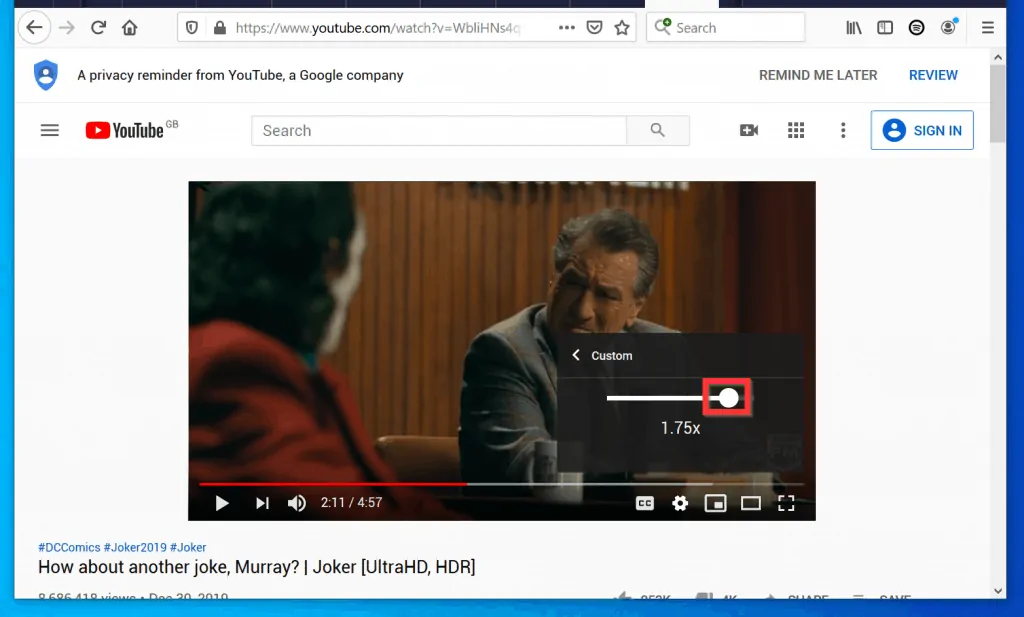Click the 2:11 / 4:57 time display

click(x=351, y=503)
